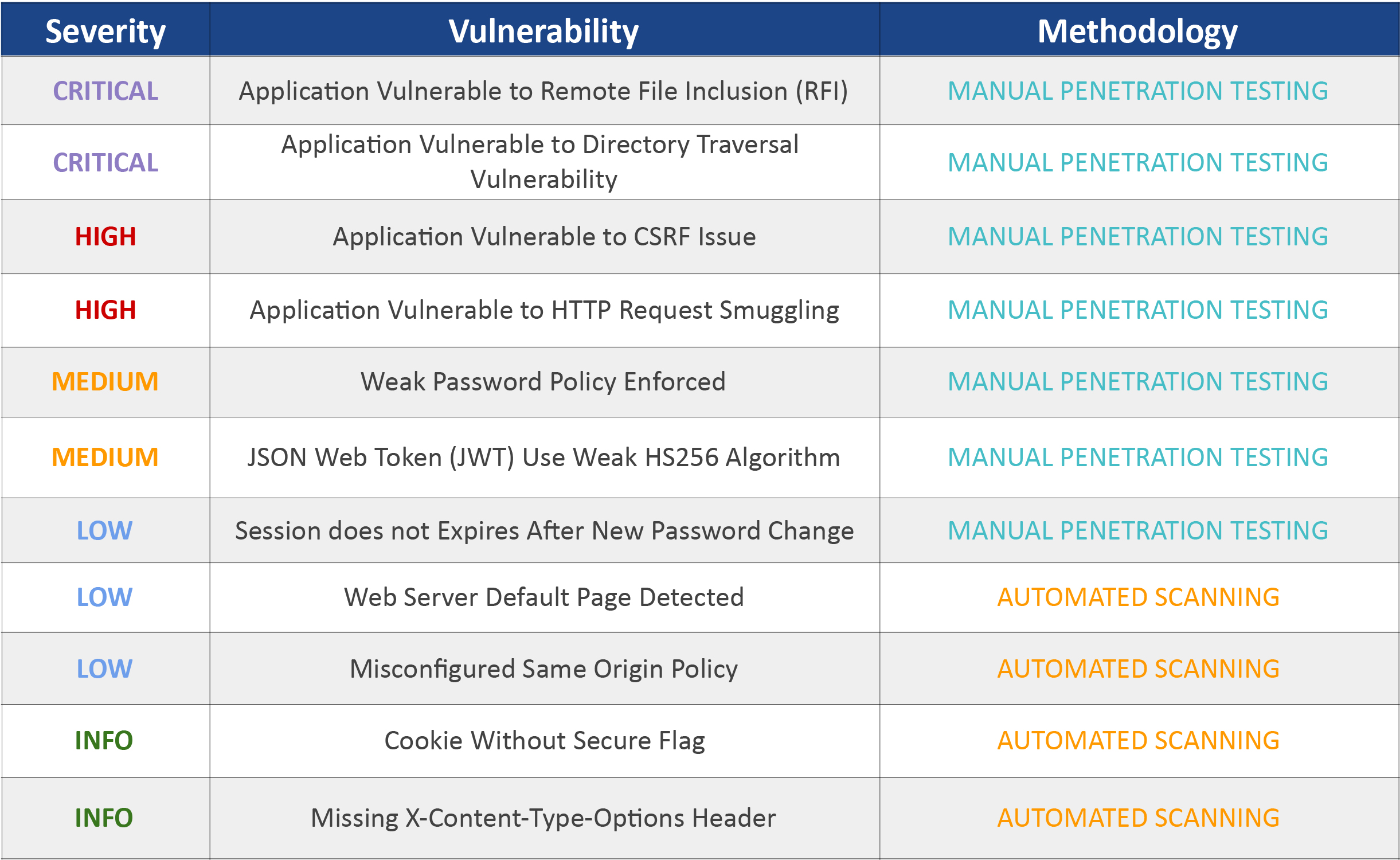Click Missing X-Content-Type-Options Header entry

pos(543,818)
